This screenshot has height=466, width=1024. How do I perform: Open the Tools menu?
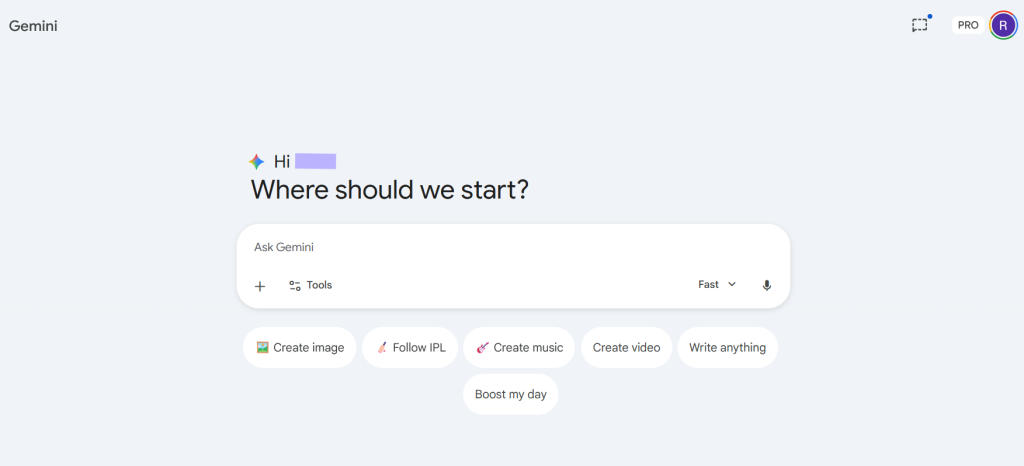click(x=311, y=285)
